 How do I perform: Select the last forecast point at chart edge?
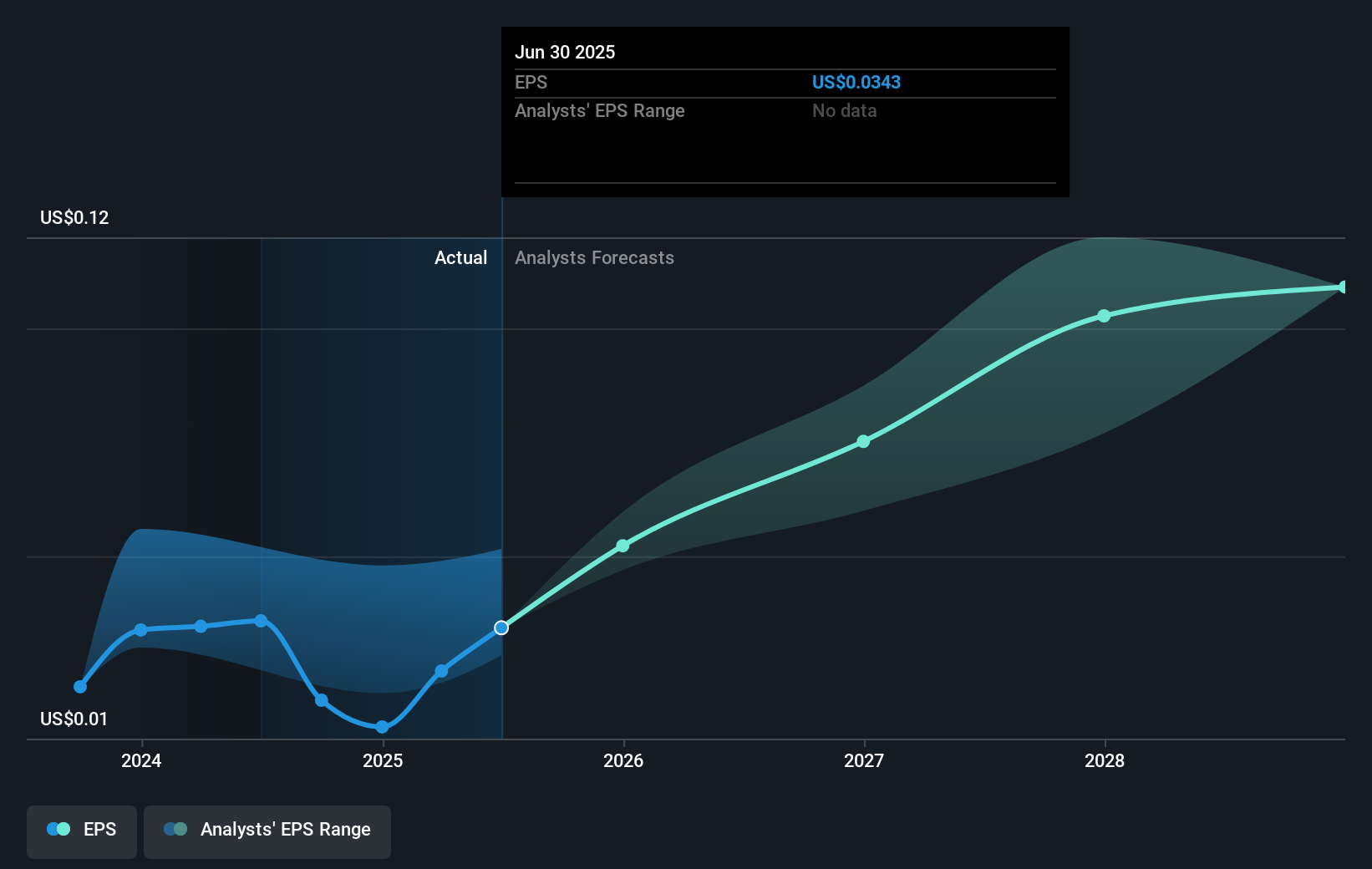tap(1343, 287)
